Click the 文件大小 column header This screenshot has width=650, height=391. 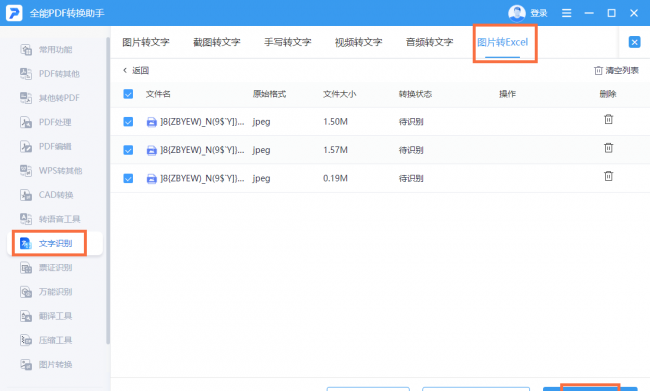[x=340, y=94]
